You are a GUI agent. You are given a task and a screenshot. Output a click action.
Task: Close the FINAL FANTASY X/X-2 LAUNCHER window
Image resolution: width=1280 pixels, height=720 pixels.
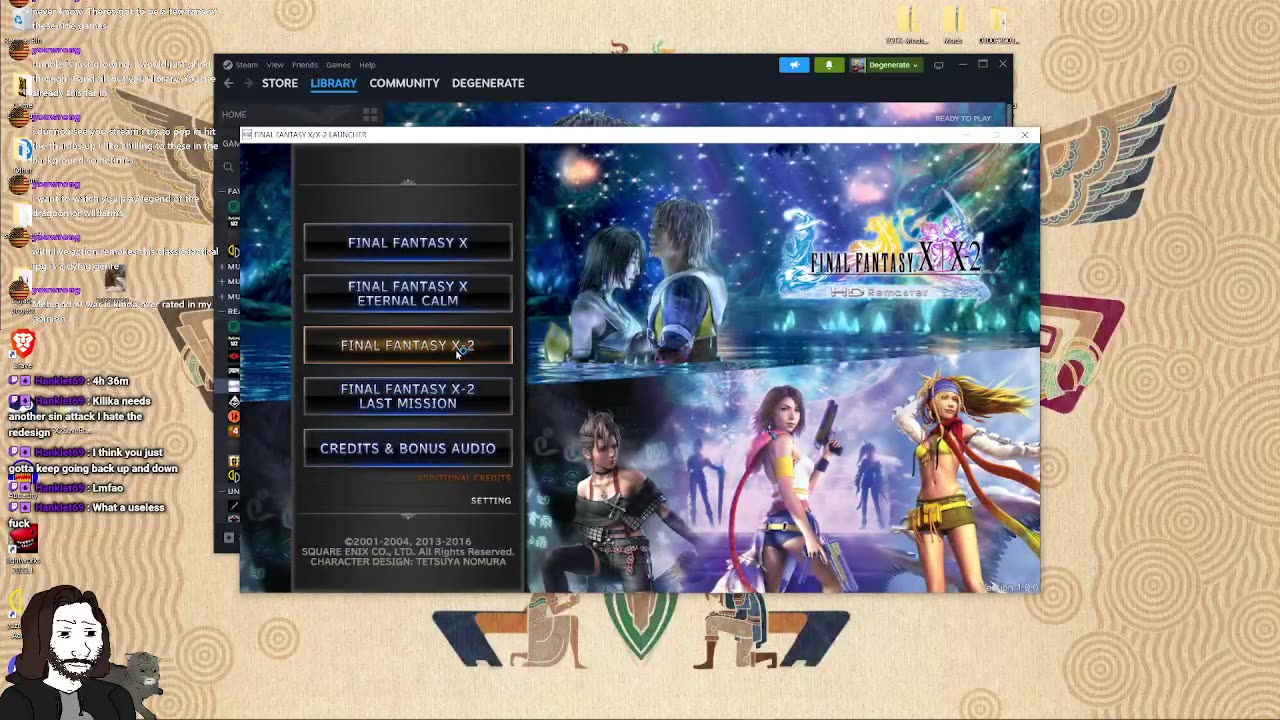[x=1024, y=134]
